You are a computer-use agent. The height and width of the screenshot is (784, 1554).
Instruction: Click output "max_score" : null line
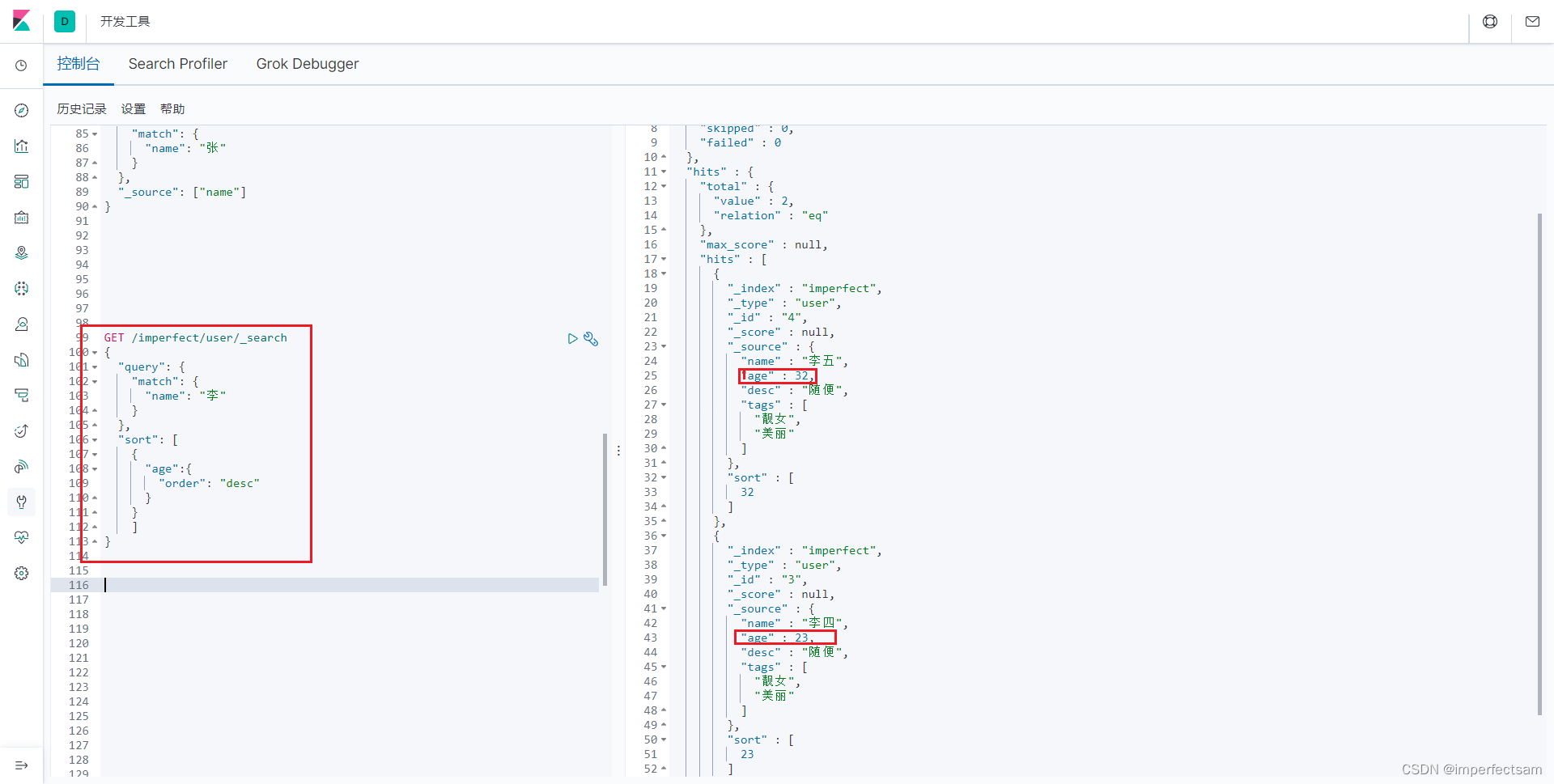point(763,245)
